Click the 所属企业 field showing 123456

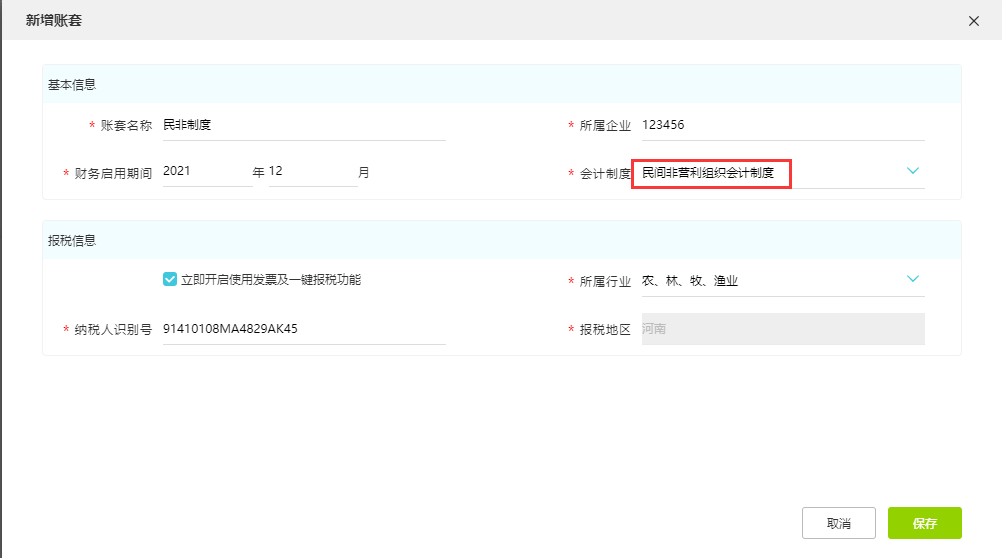(x=782, y=125)
